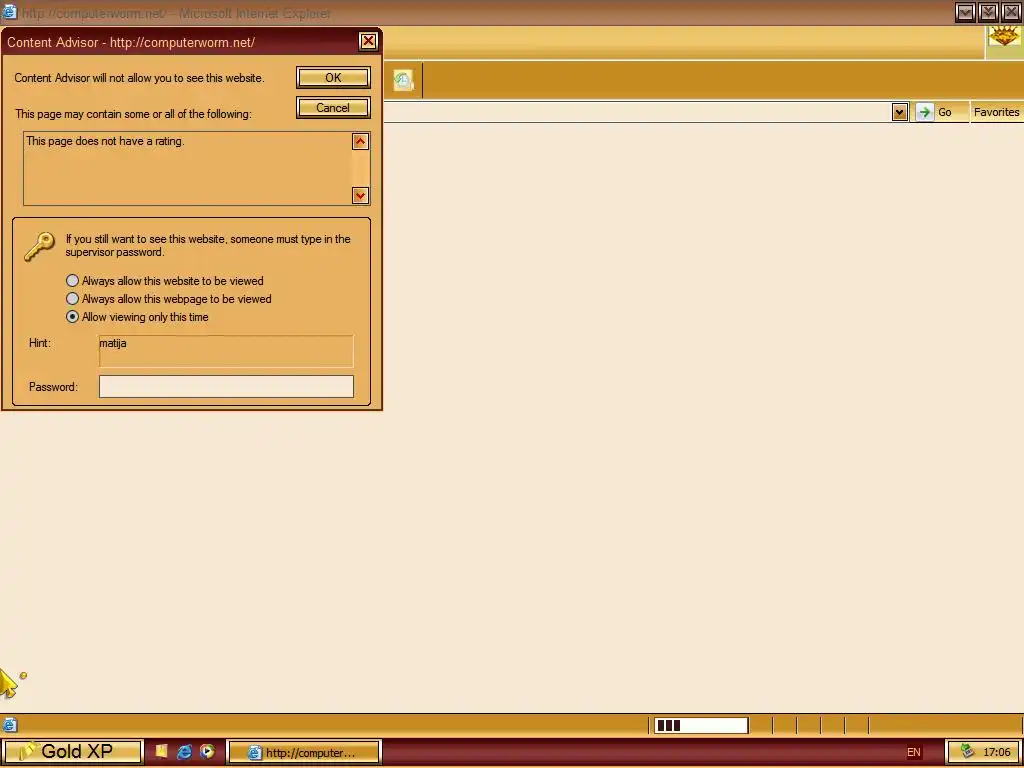Click the 17:06 clock in the system tray
This screenshot has height=768, width=1024.
tap(996, 752)
